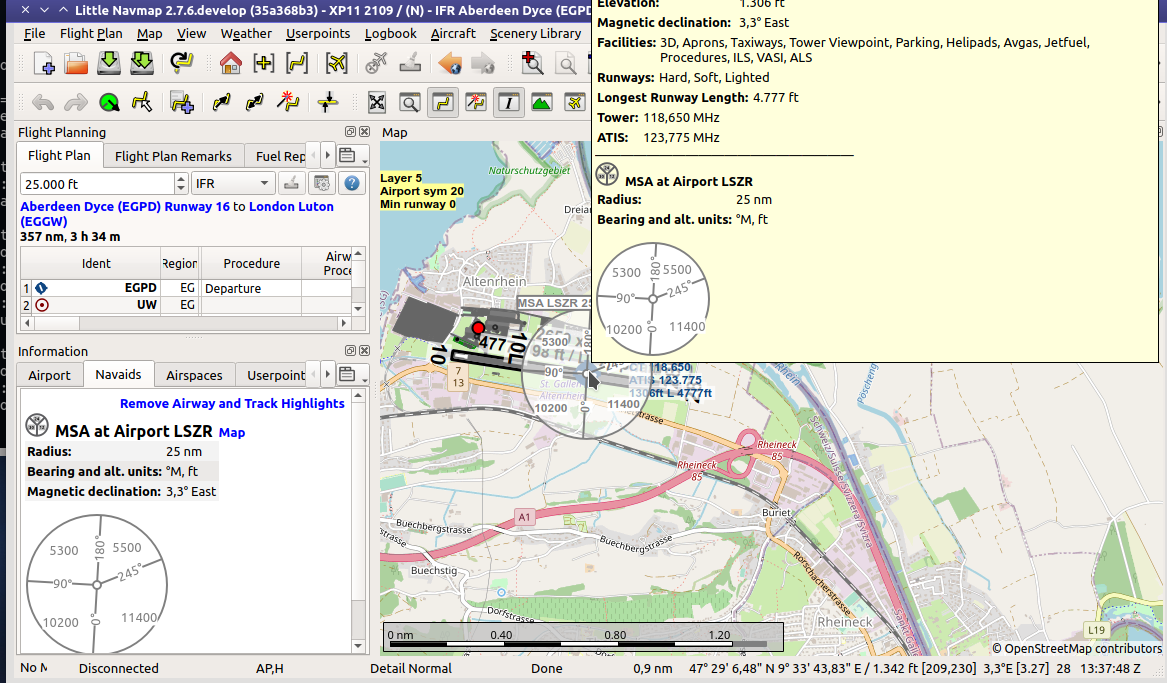Open the Userpoints menu
Image resolution: width=1167 pixels, height=683 pixels.
click(x=318, y=33)
